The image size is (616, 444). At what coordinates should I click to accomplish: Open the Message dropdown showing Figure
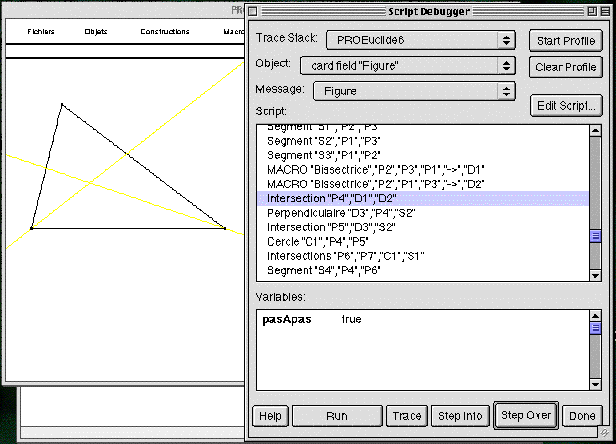click(x=413, y=91)
